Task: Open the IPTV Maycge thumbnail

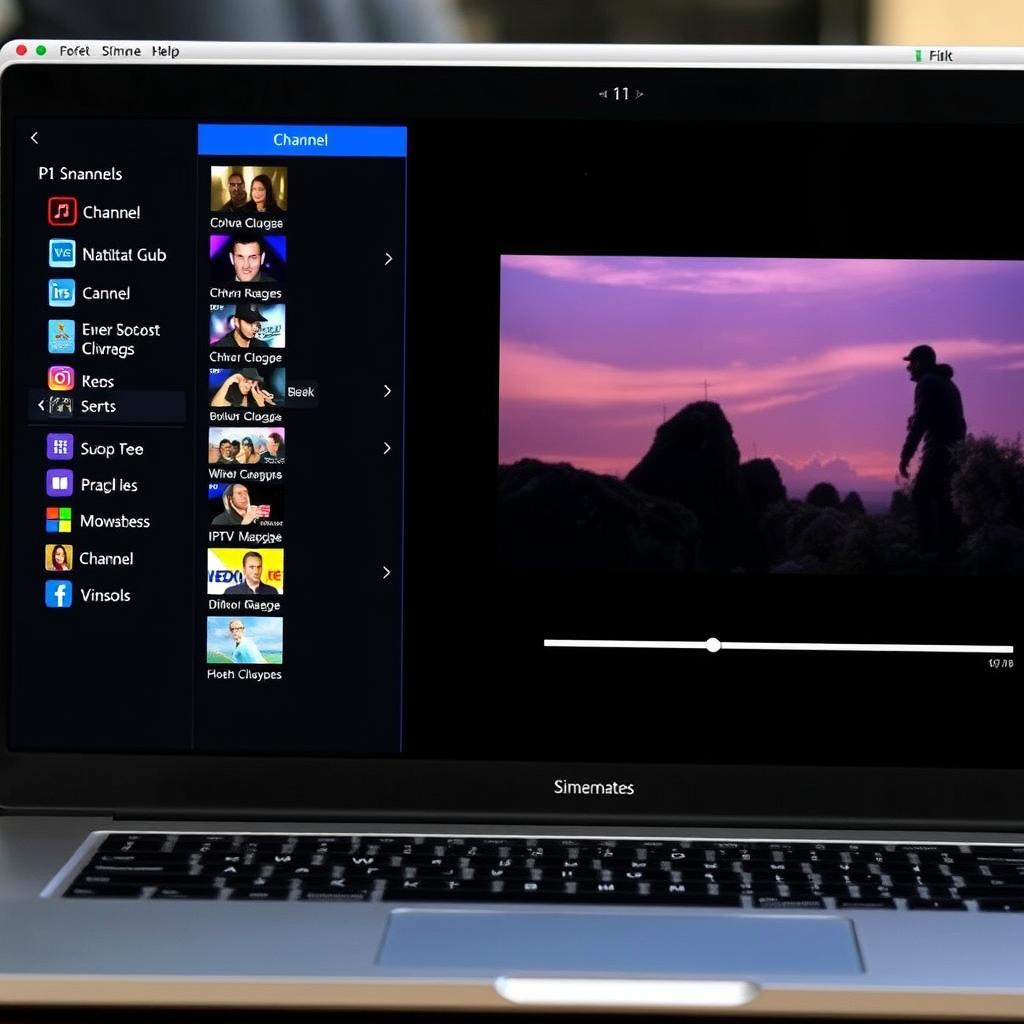Action: pos(245,505)
